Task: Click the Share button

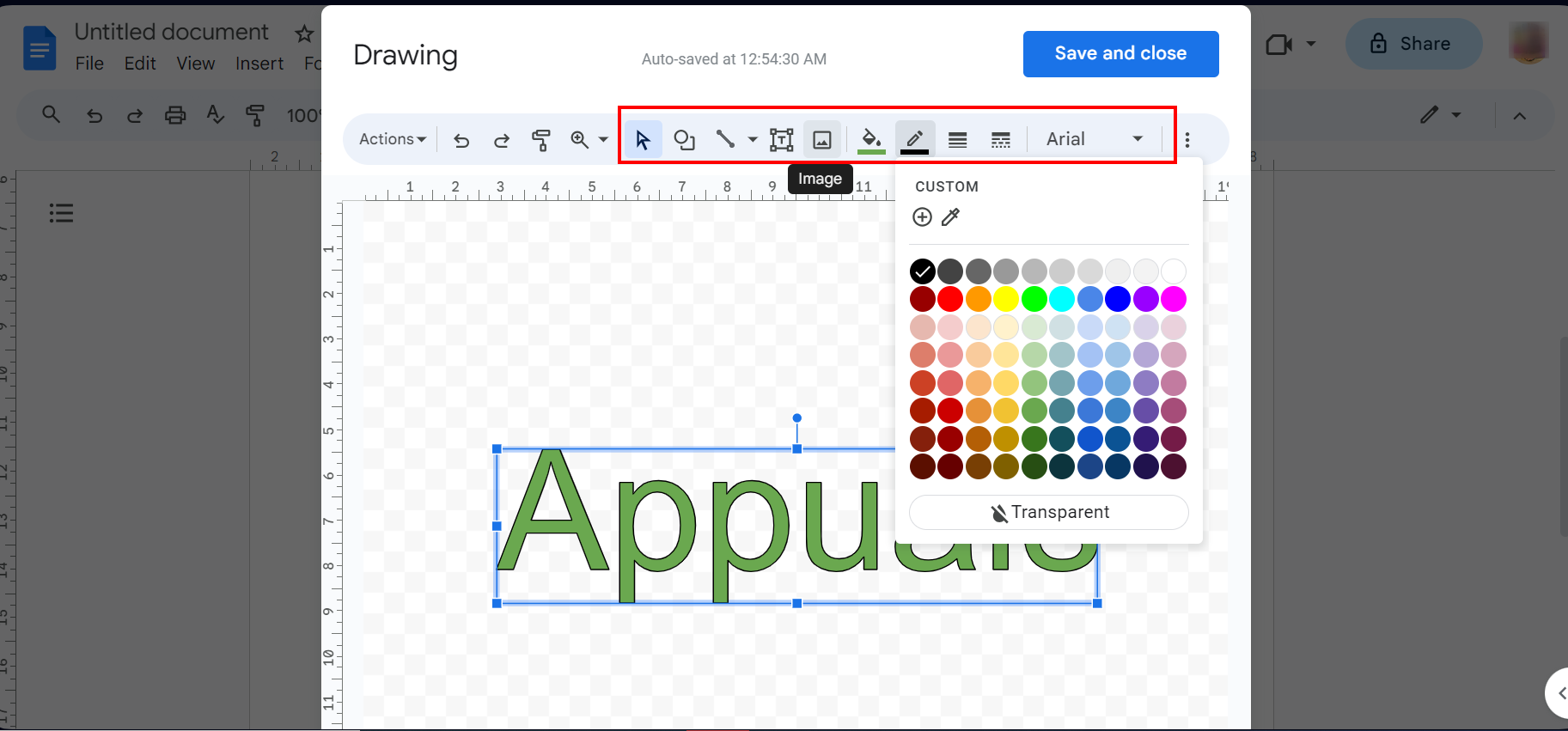Action: pyautogui.click(x=1413, y=44)
